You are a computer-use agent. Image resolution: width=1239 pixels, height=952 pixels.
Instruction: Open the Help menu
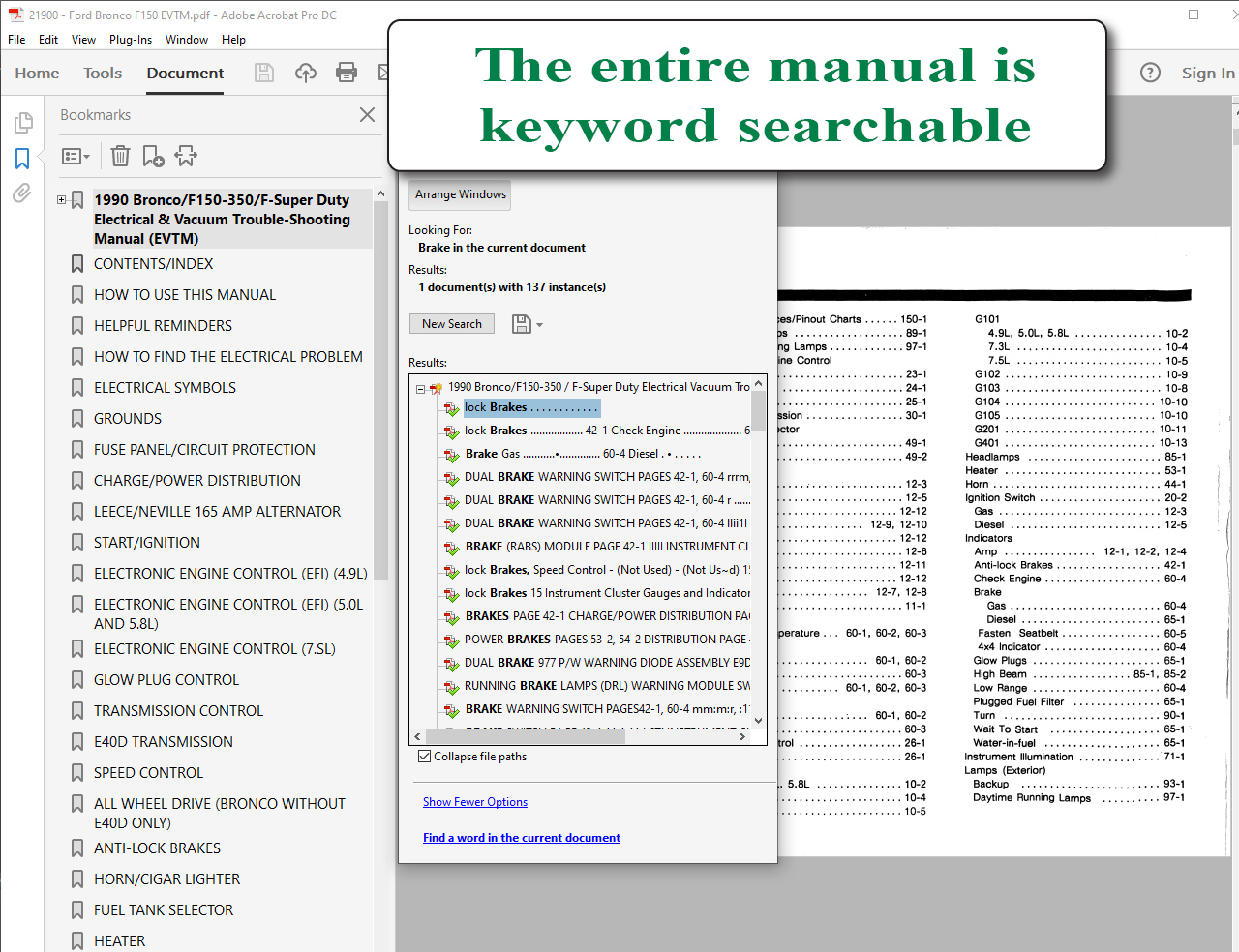[x=233, y=40]
